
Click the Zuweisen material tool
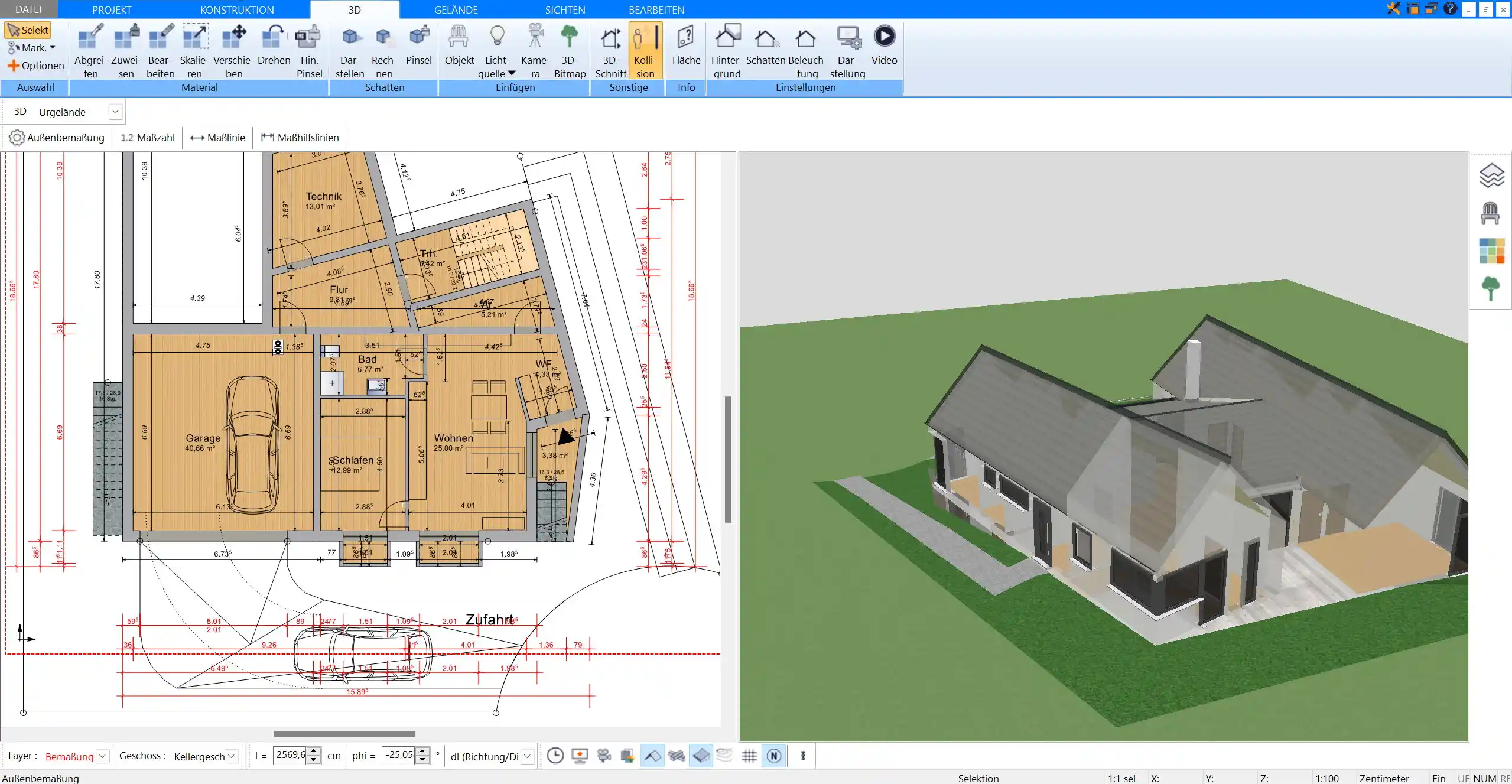[x=126, y=51]
